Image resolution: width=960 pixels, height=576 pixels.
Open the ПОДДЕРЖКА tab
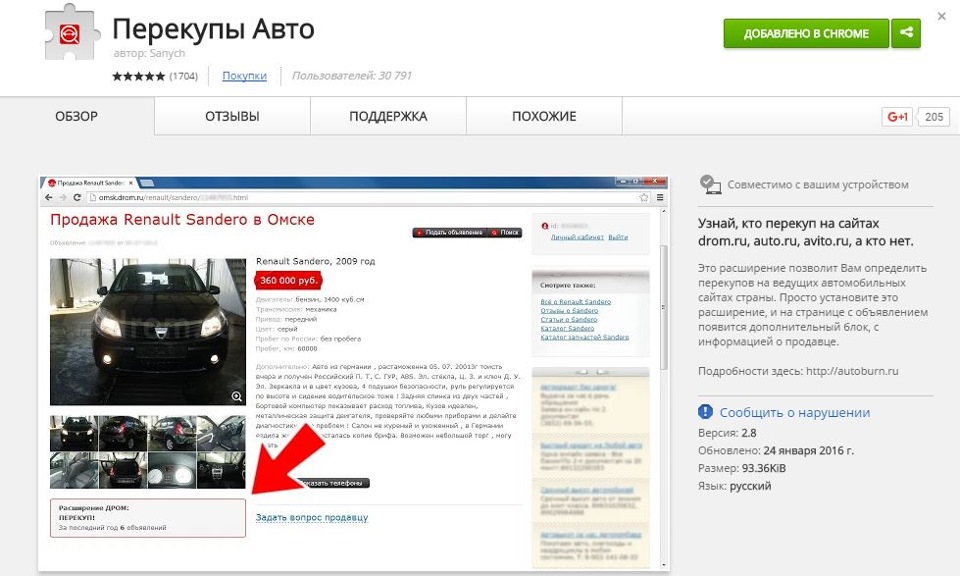point(388,116)
